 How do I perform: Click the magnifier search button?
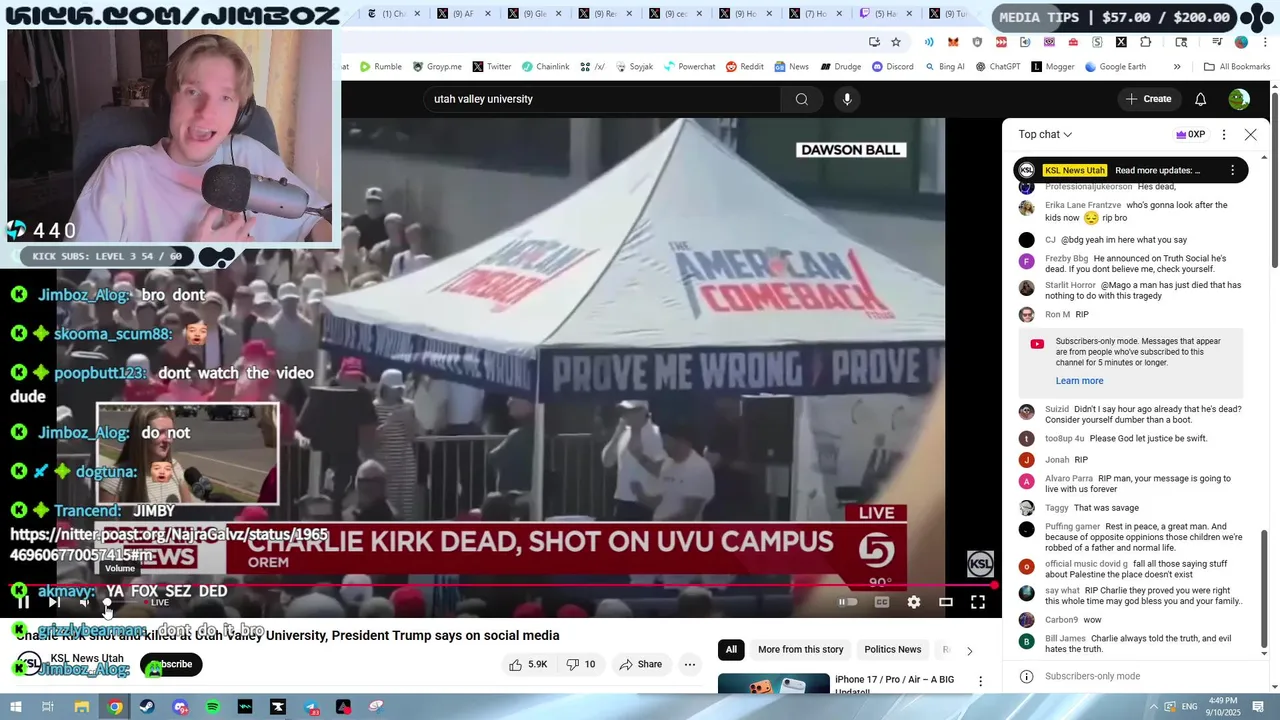coord(802,99)
